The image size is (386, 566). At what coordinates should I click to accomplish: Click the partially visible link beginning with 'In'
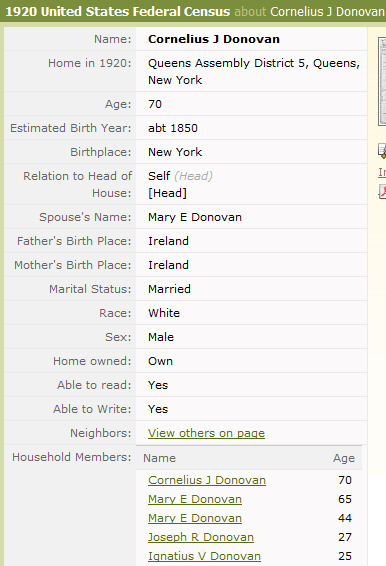[x=382, y=172]
